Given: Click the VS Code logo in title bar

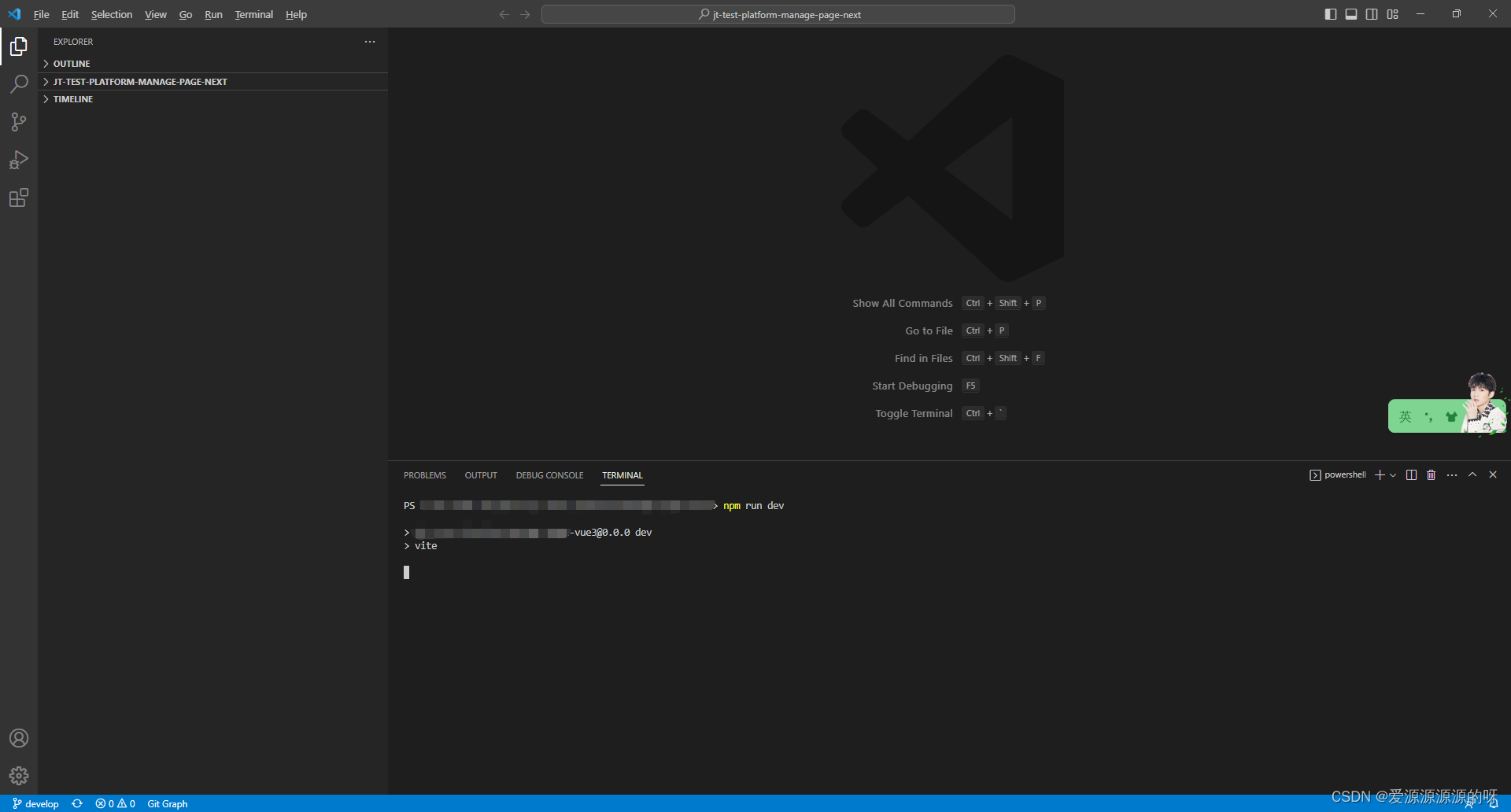Looking at the screenshot, I should click(14, 14).
